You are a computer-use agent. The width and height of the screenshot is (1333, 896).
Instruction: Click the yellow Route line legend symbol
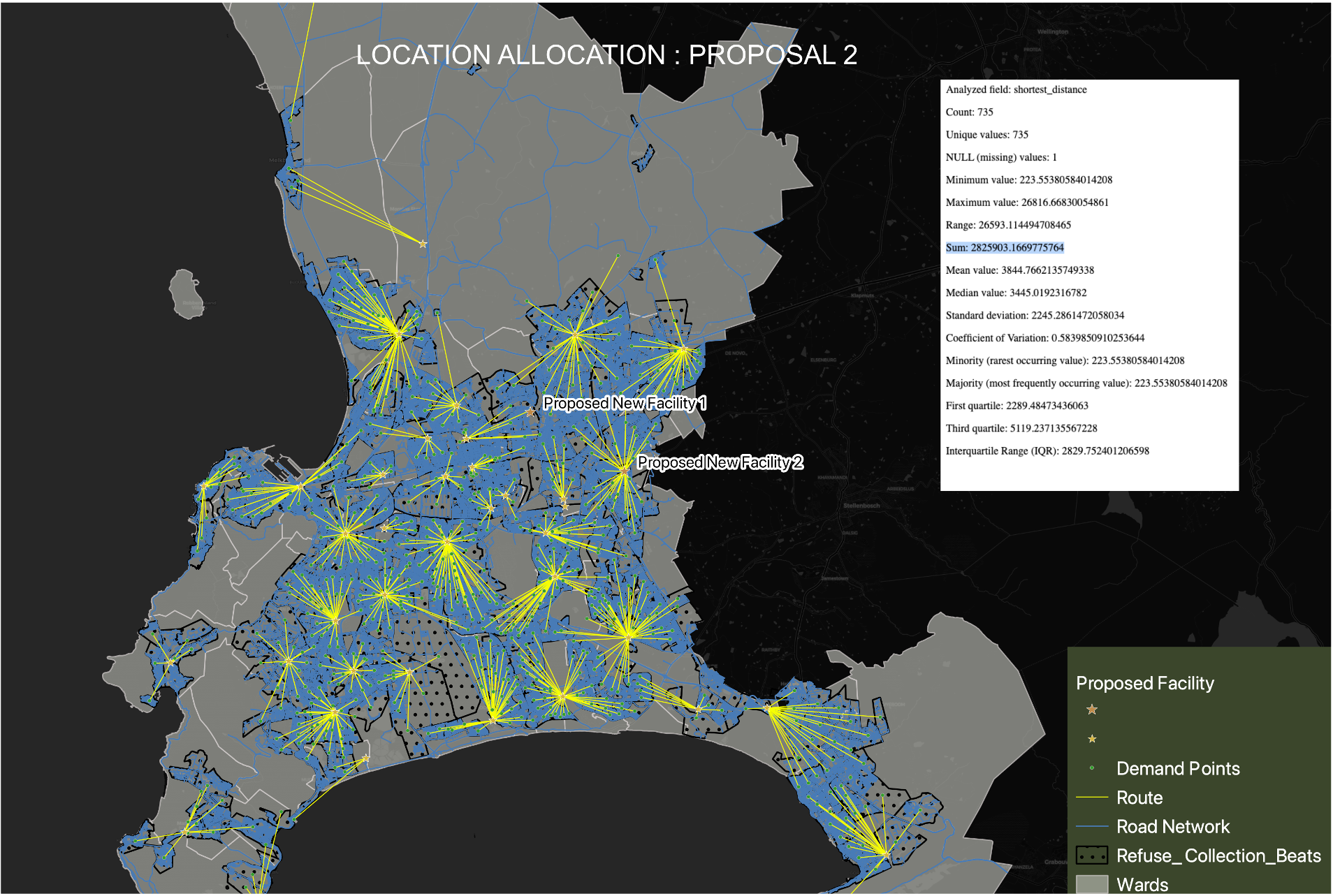1092,797
